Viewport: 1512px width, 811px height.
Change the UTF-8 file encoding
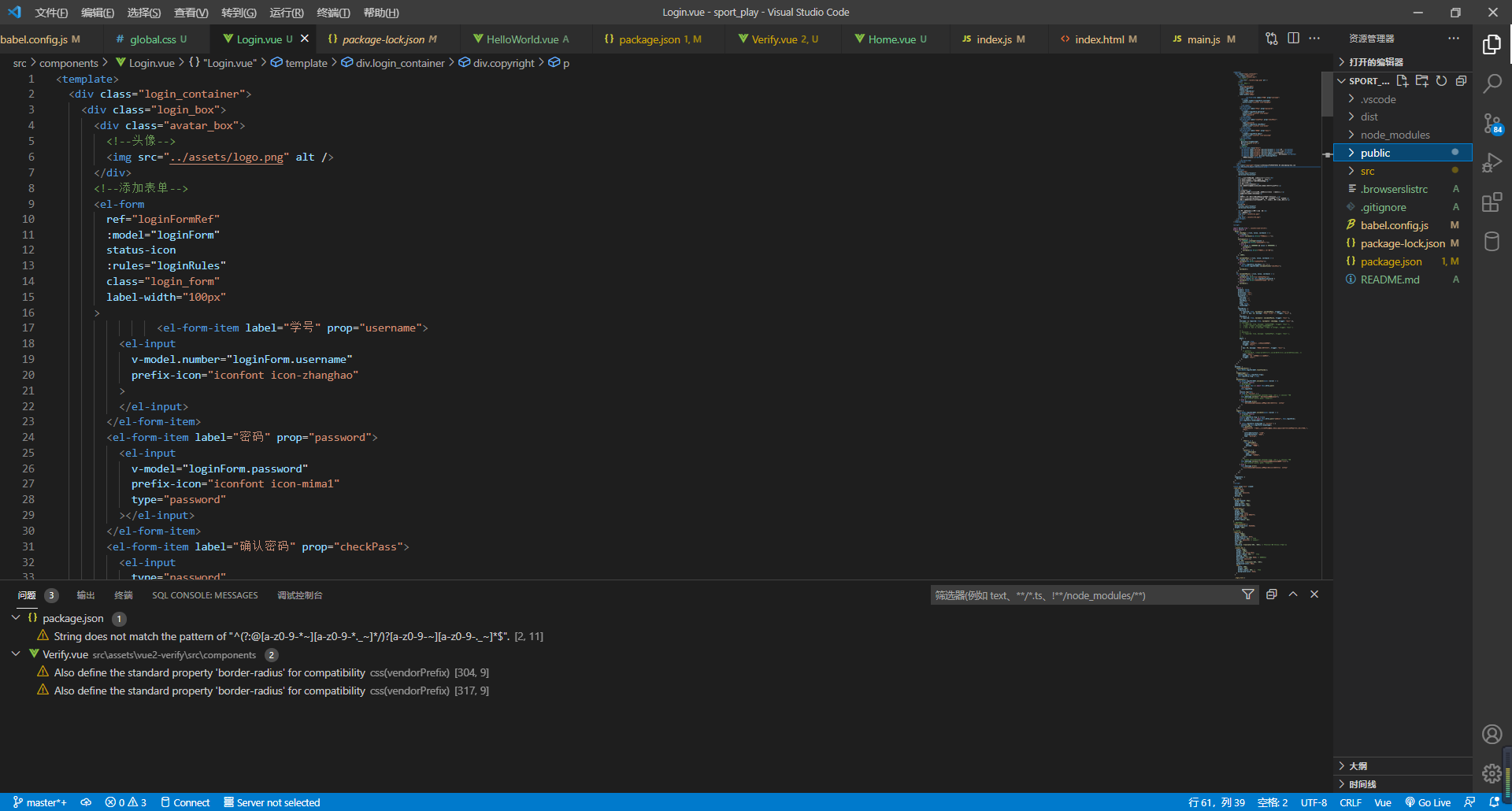pos(1314,802)
